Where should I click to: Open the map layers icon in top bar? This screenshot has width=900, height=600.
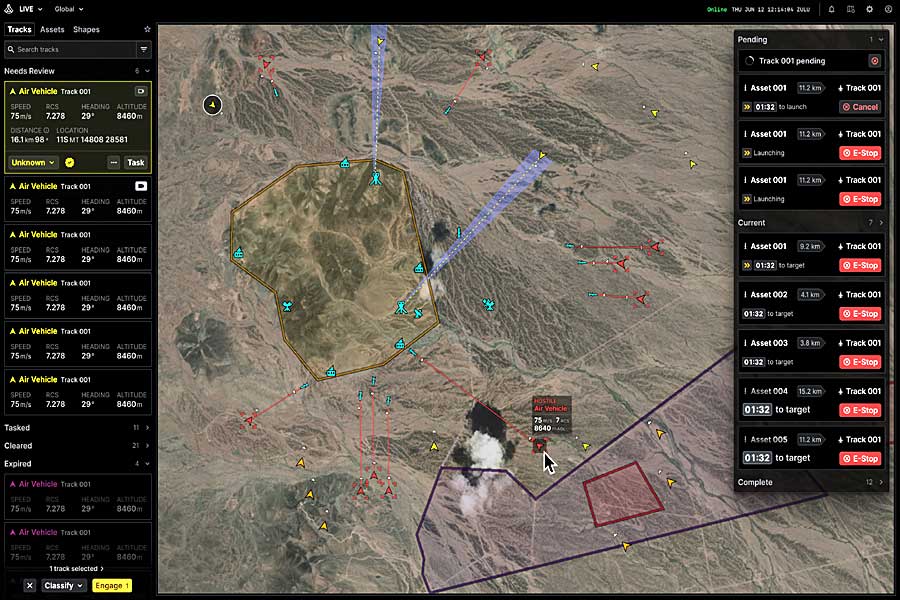point(850,9)
